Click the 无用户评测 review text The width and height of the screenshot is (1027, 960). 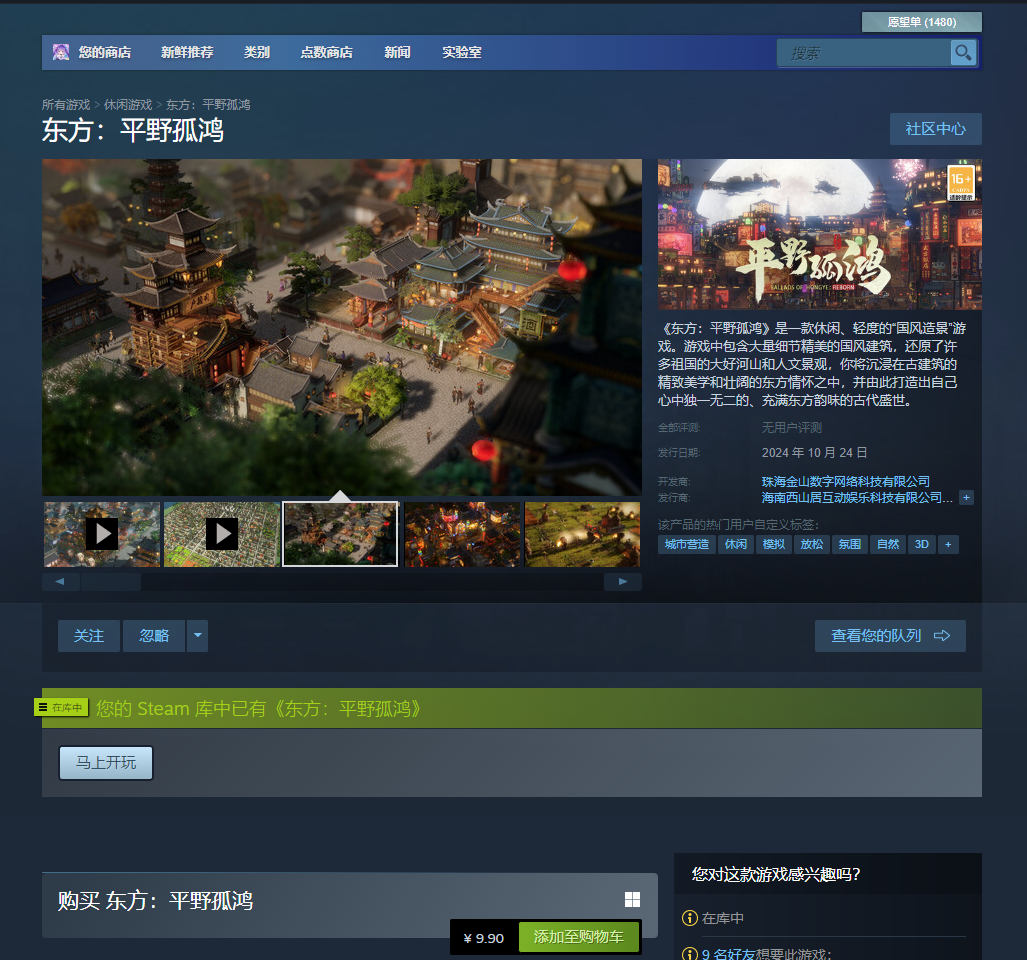tap(791, 428)
